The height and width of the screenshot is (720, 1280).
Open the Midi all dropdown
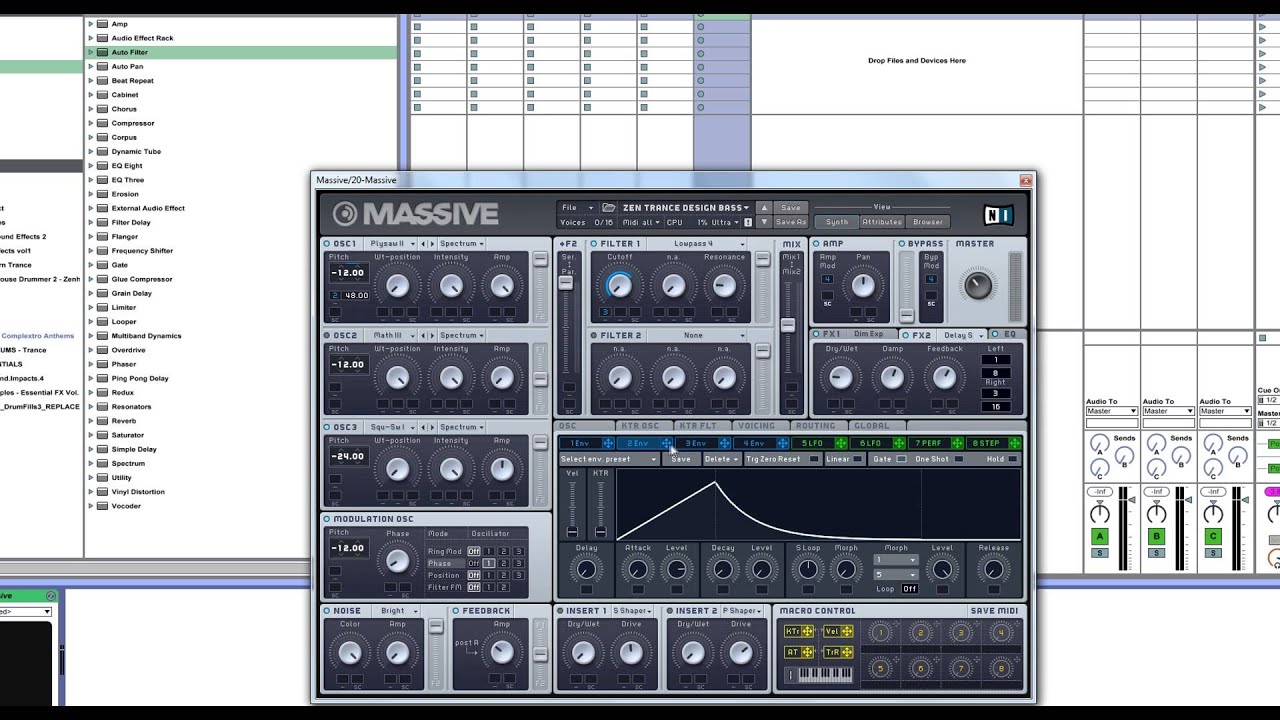[640, 222]
